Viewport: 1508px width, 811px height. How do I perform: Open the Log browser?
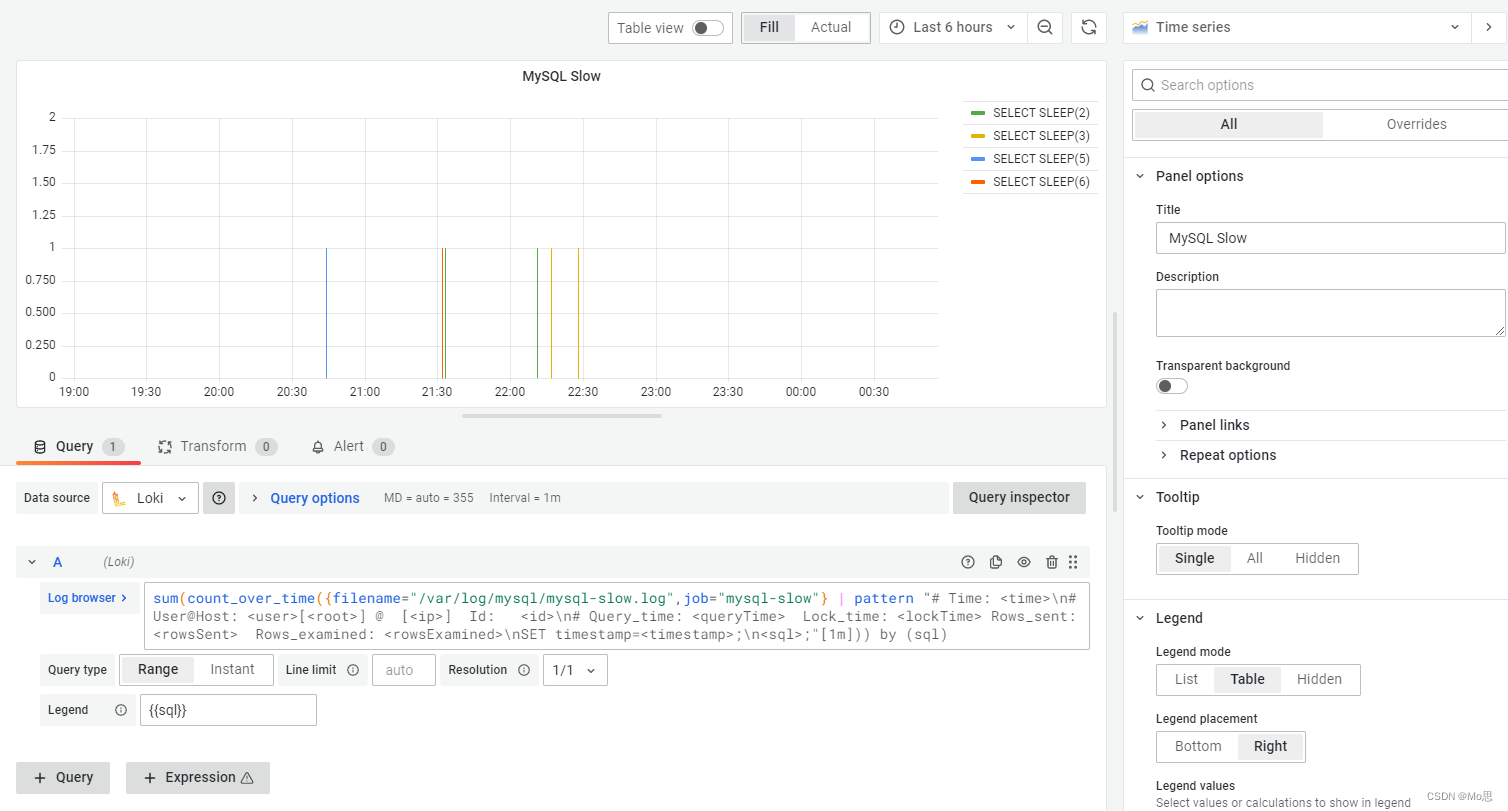tap(89, 598)
